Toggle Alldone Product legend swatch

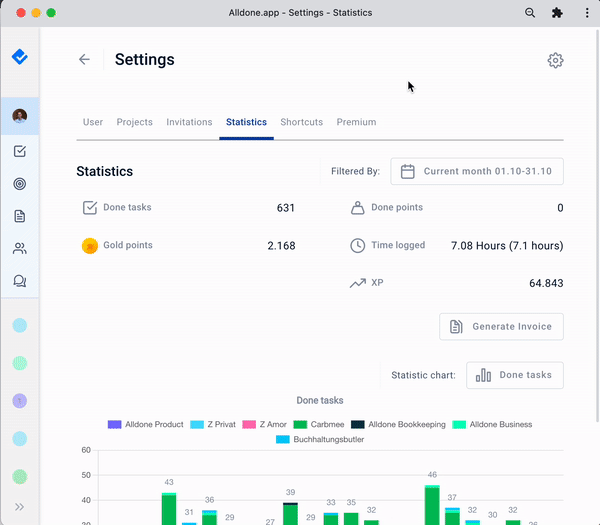[114, 424]
